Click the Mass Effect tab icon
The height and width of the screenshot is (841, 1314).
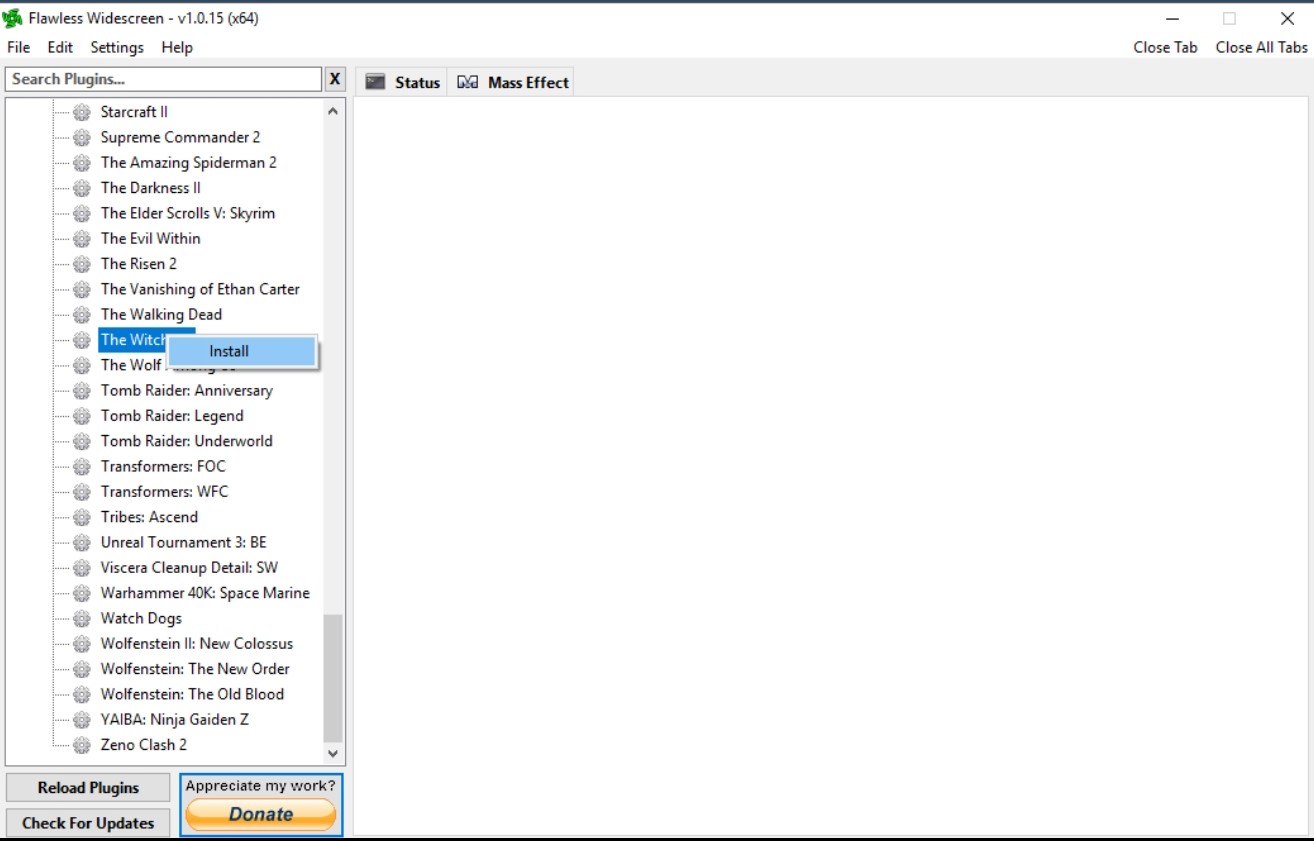[x=467, y=82]
